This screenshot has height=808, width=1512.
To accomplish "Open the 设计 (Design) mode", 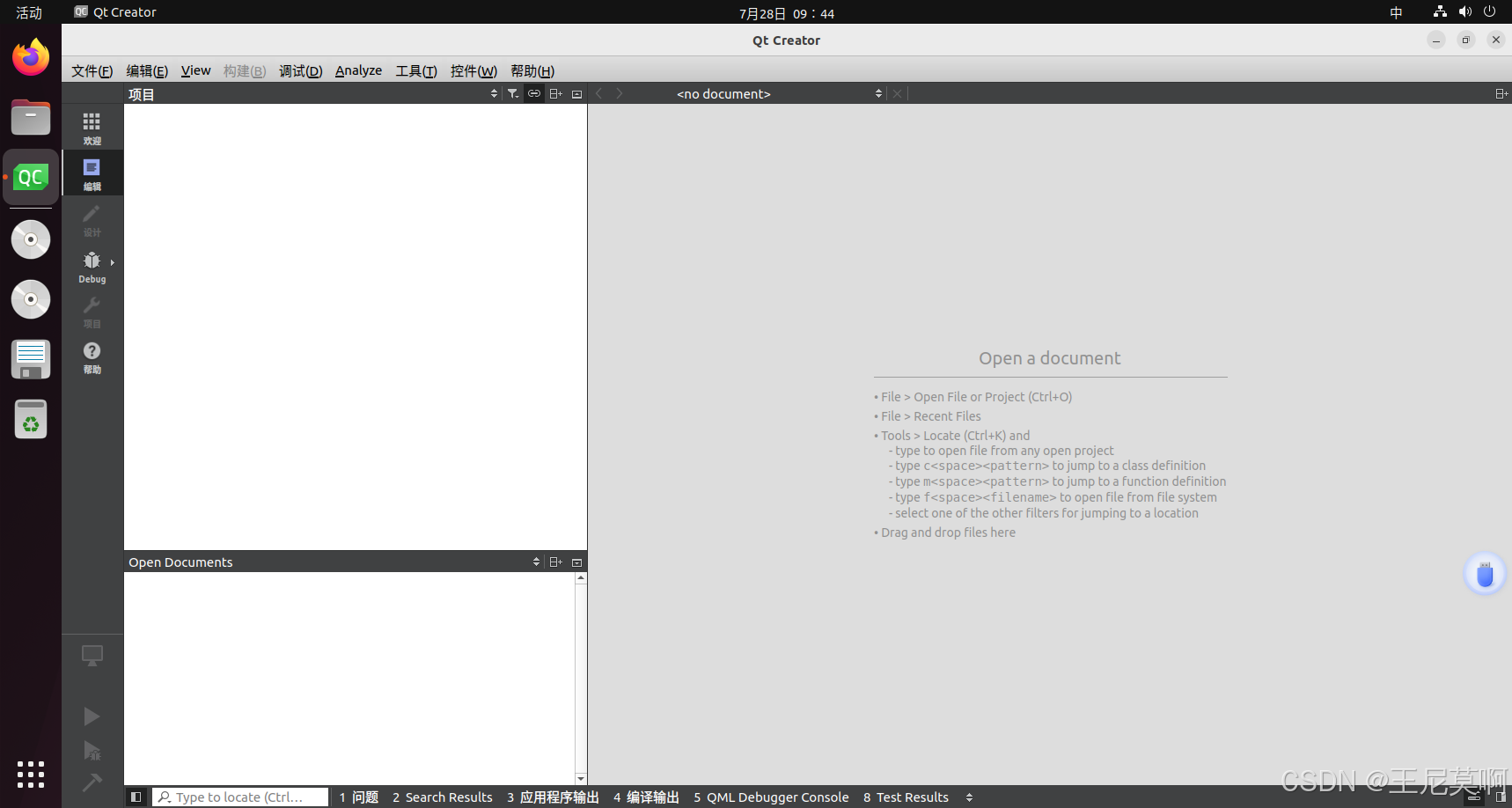I will pos(92,220).
